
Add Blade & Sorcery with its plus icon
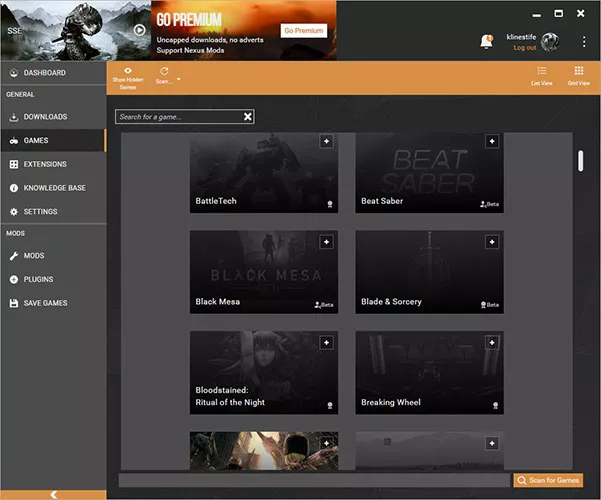(x=492, y=242)
